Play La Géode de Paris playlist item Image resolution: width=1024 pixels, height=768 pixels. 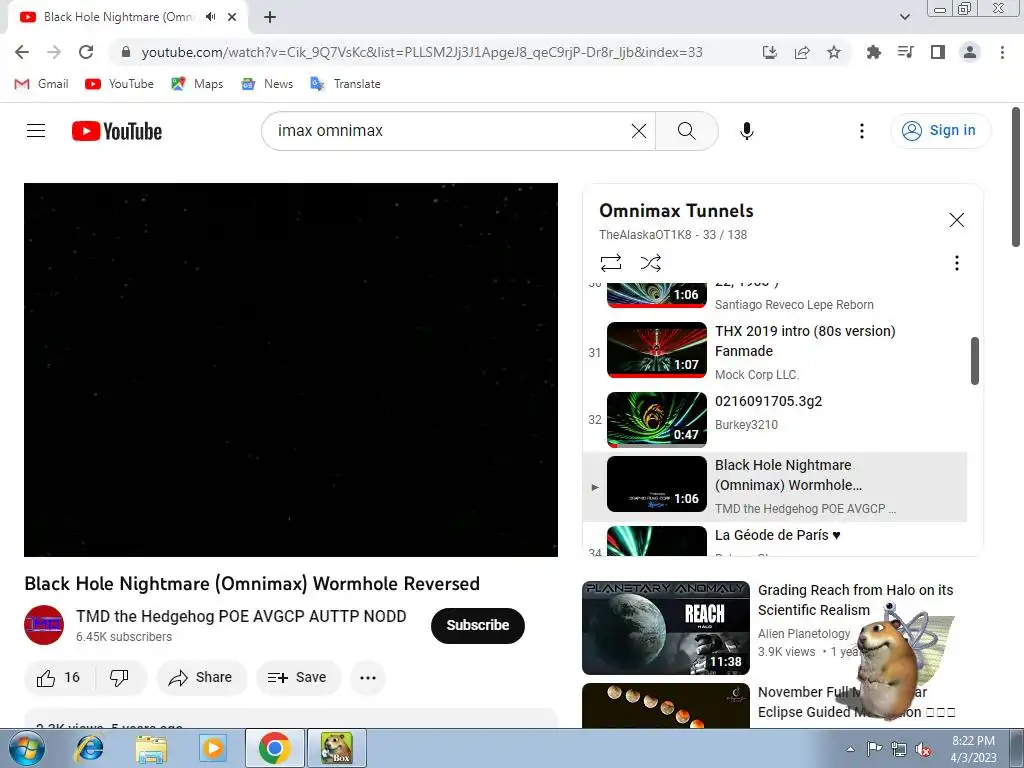click(777, 541)
